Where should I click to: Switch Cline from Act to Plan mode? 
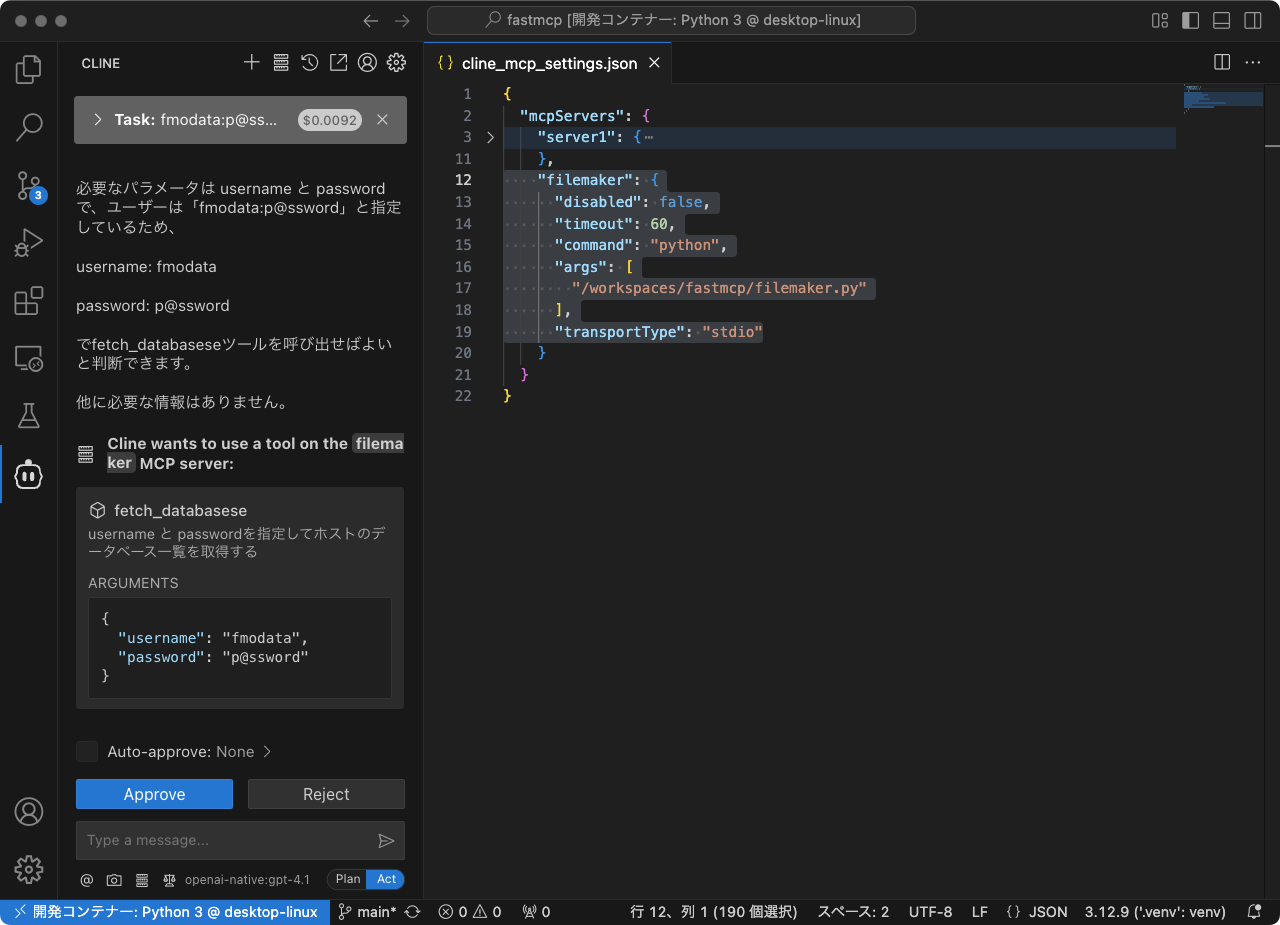click(347, 879)
